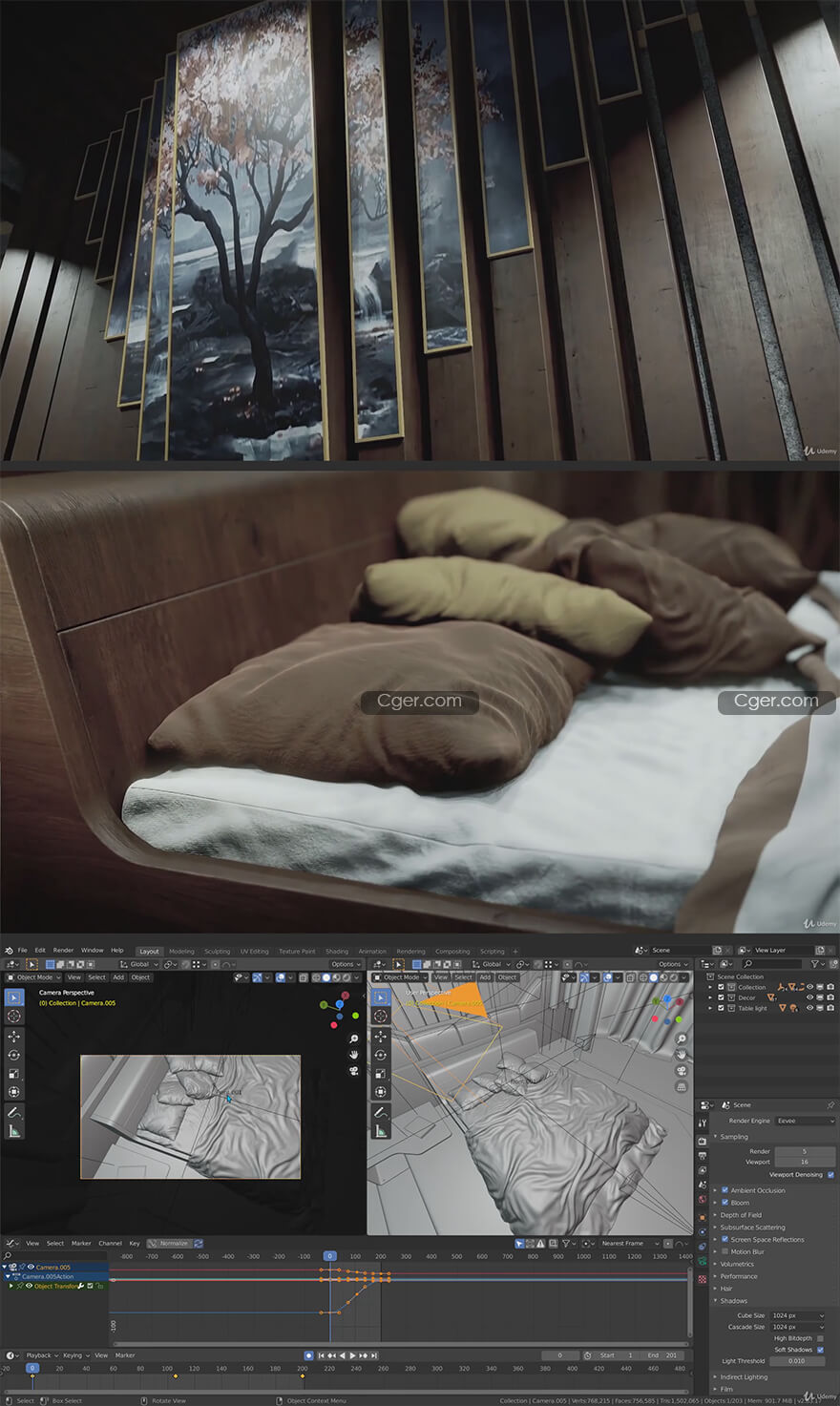Adjust the Render samples value field
Viewport: 840px width, 1406px height.
(805, 1151)
